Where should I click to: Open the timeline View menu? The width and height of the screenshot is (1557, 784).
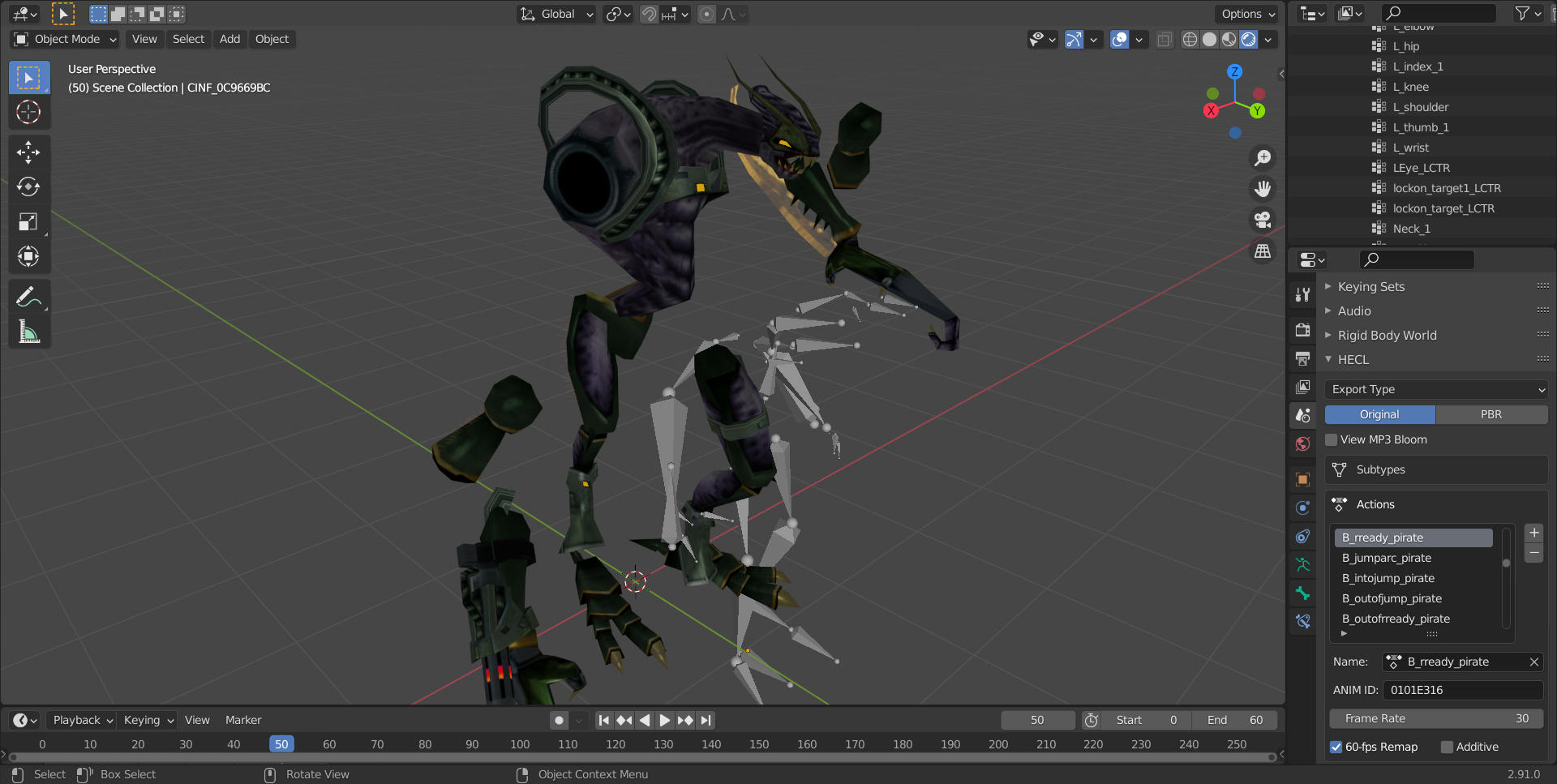tap(197, 720)
